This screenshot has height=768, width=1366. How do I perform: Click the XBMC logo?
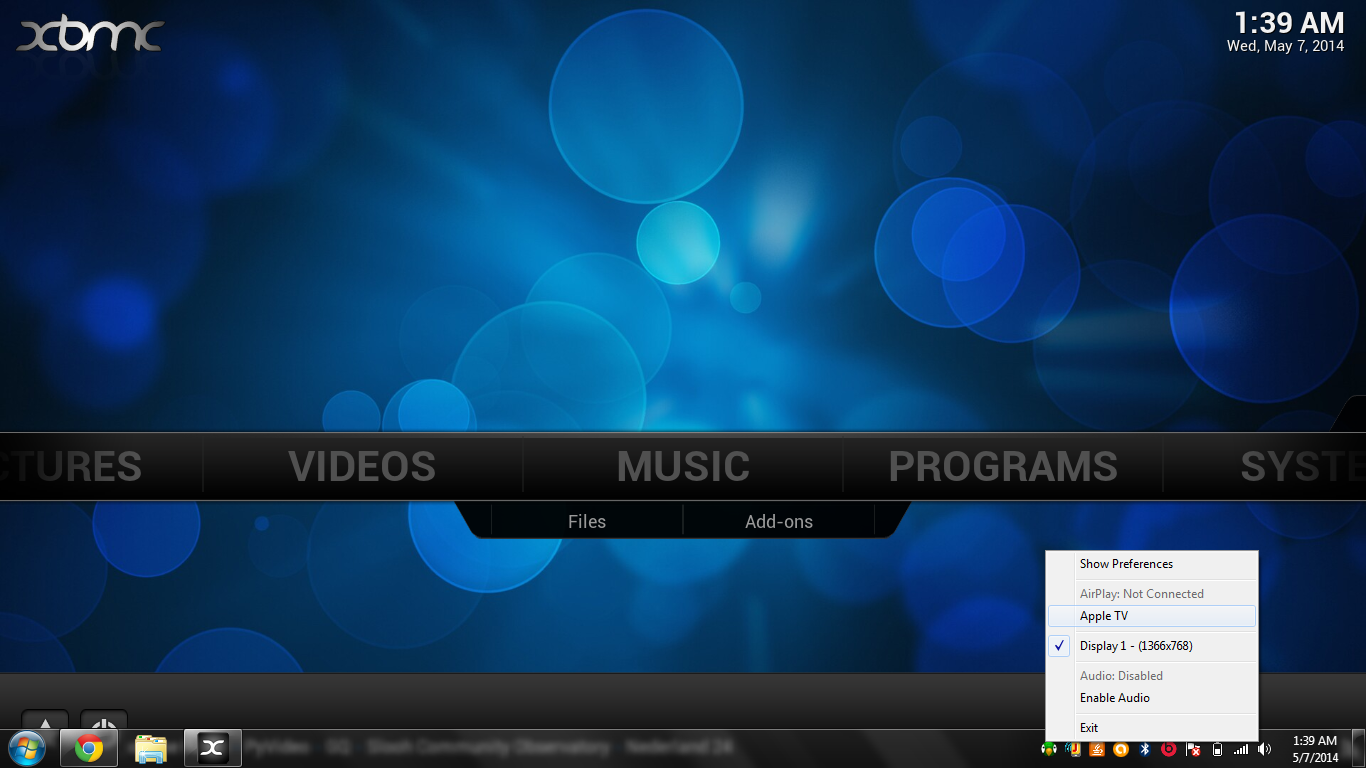click(90, 36)
